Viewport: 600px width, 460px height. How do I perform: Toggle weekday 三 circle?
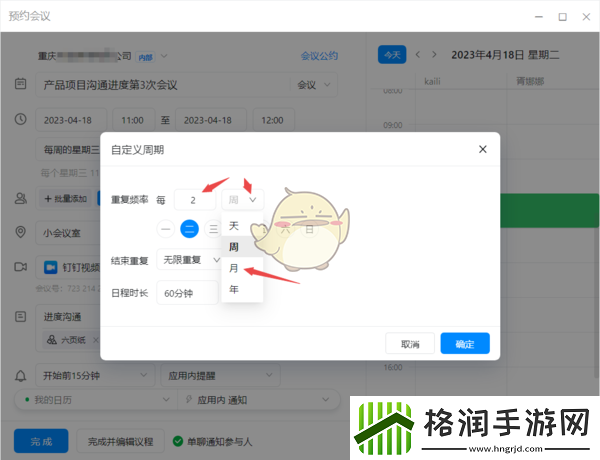(213, 229)
